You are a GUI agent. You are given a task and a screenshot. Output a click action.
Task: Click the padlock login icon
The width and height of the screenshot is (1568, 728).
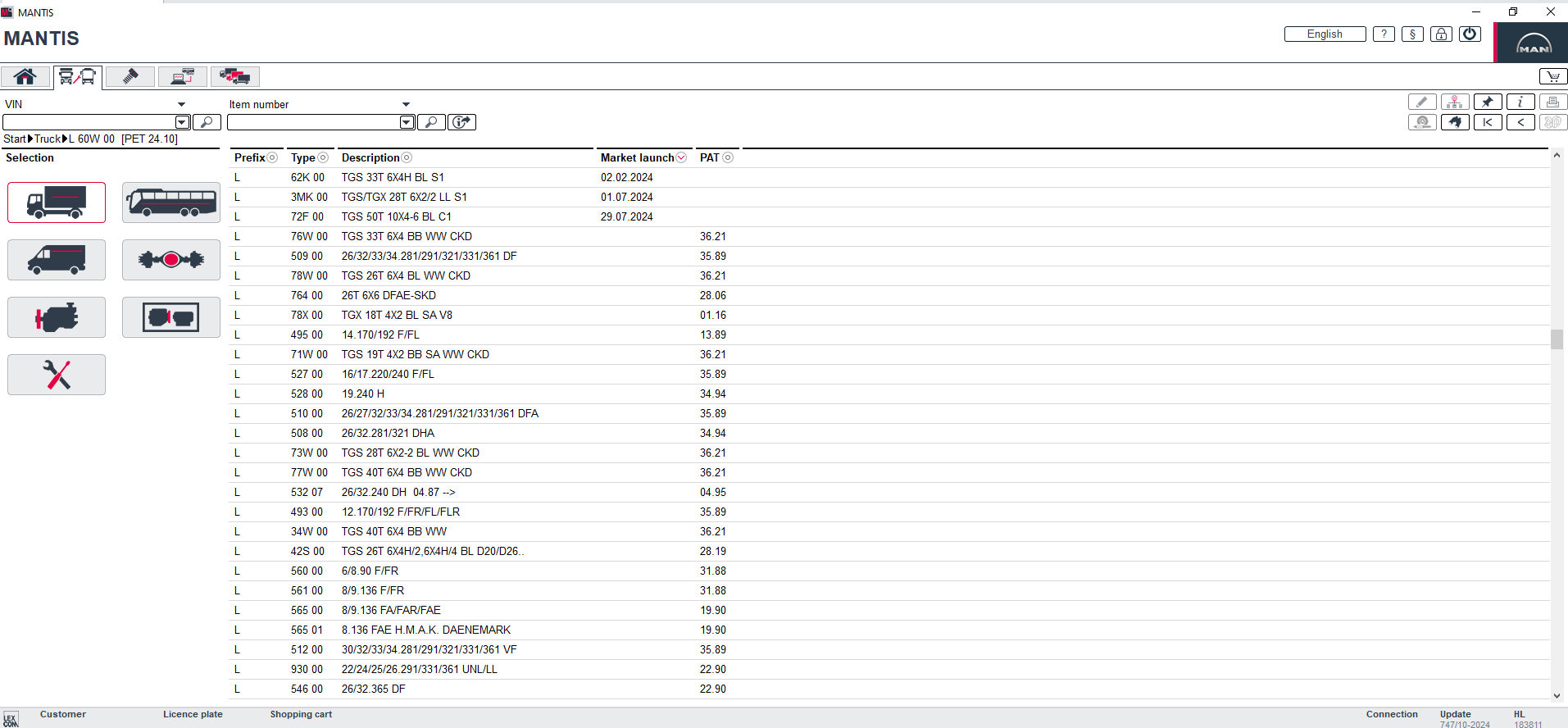click(1441, 34)
